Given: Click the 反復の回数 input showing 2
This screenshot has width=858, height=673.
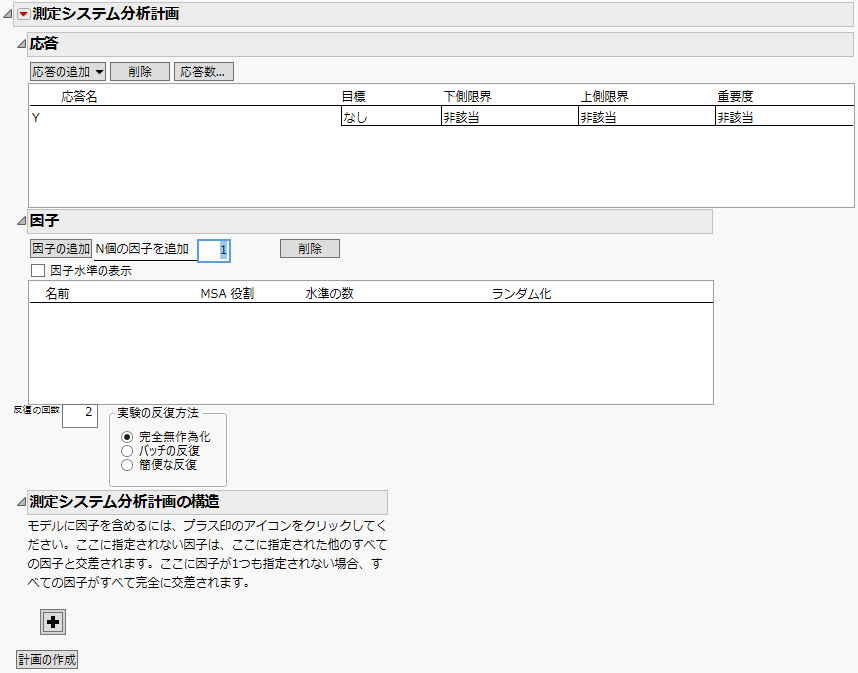Looking at the screenshot, I should tap(79, 414).
